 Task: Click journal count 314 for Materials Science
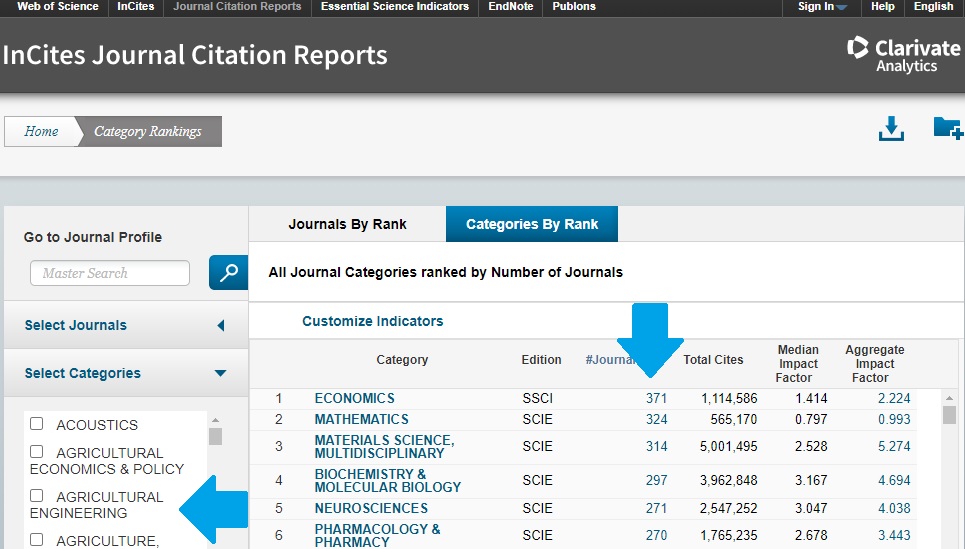[x=656, y=446]
